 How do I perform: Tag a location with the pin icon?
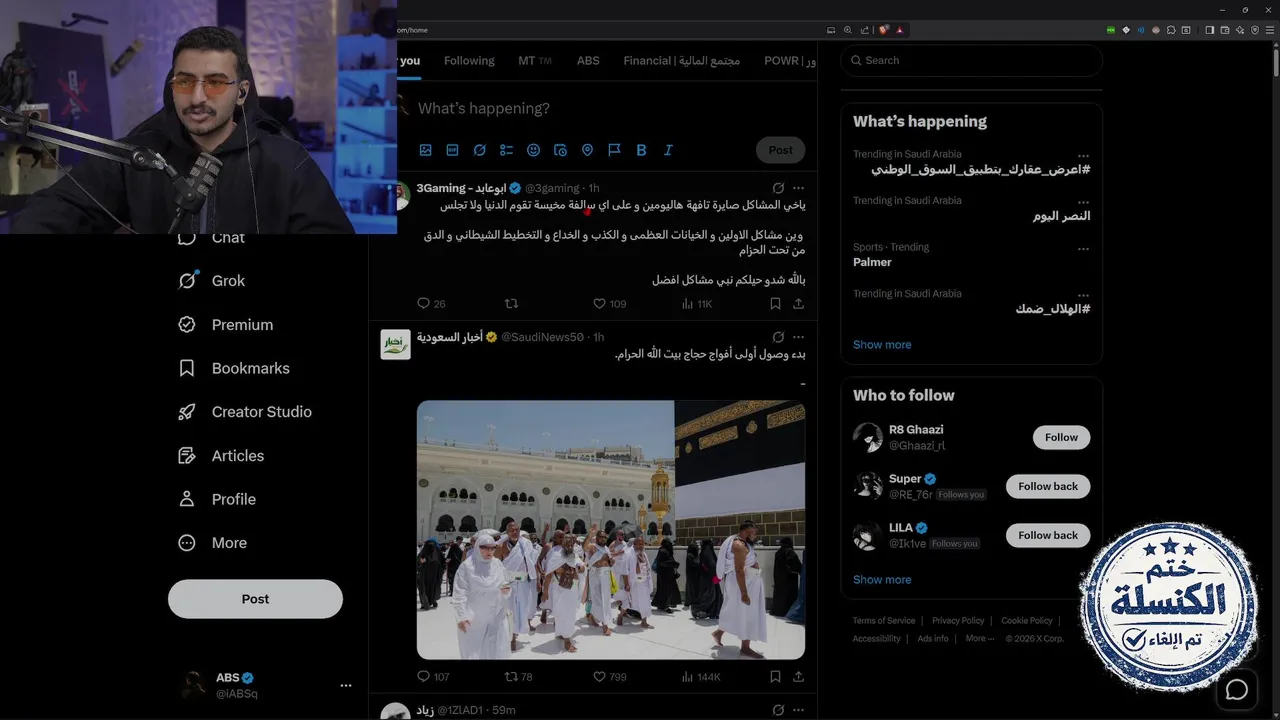click(x=587, y=150)
